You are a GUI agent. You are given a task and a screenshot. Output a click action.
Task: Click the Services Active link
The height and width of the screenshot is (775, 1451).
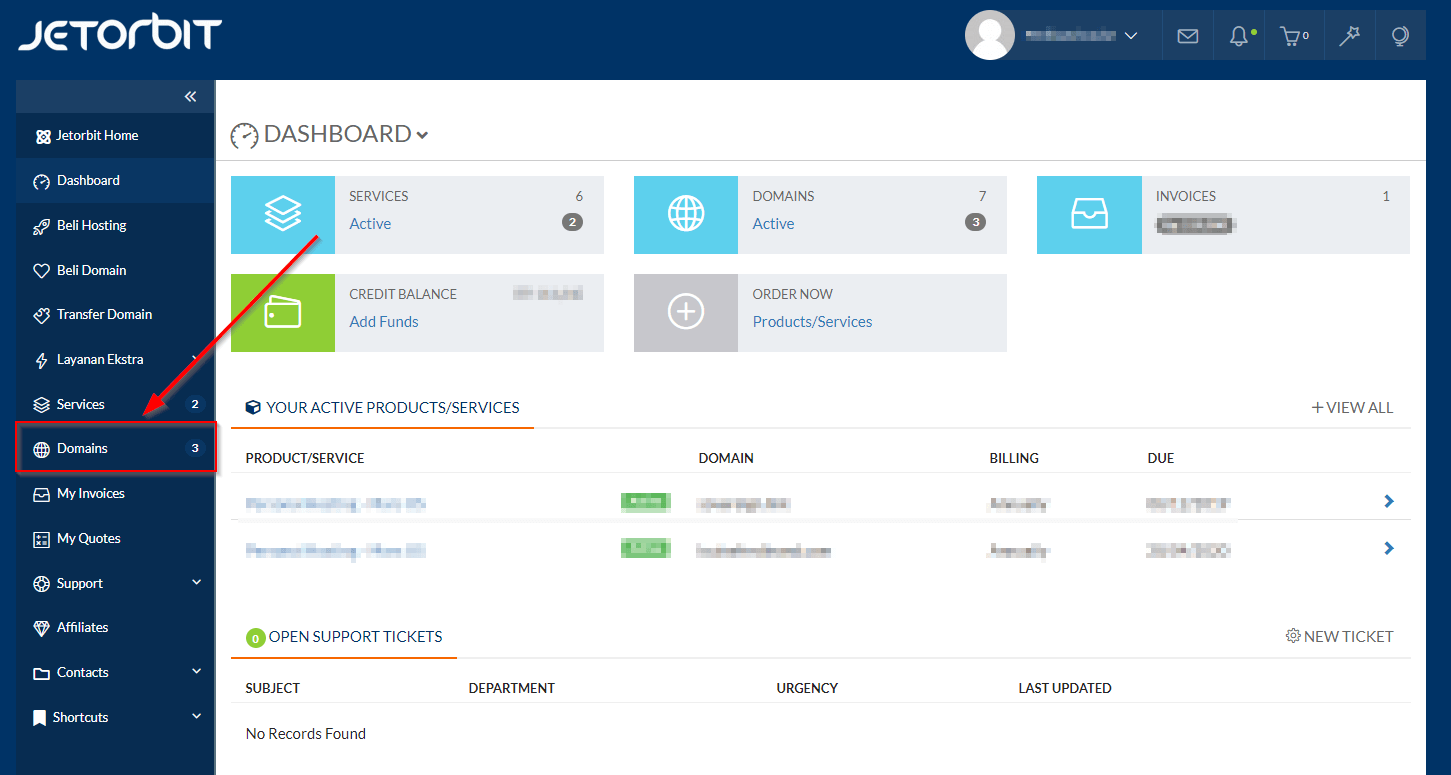[x=370, y=224]
